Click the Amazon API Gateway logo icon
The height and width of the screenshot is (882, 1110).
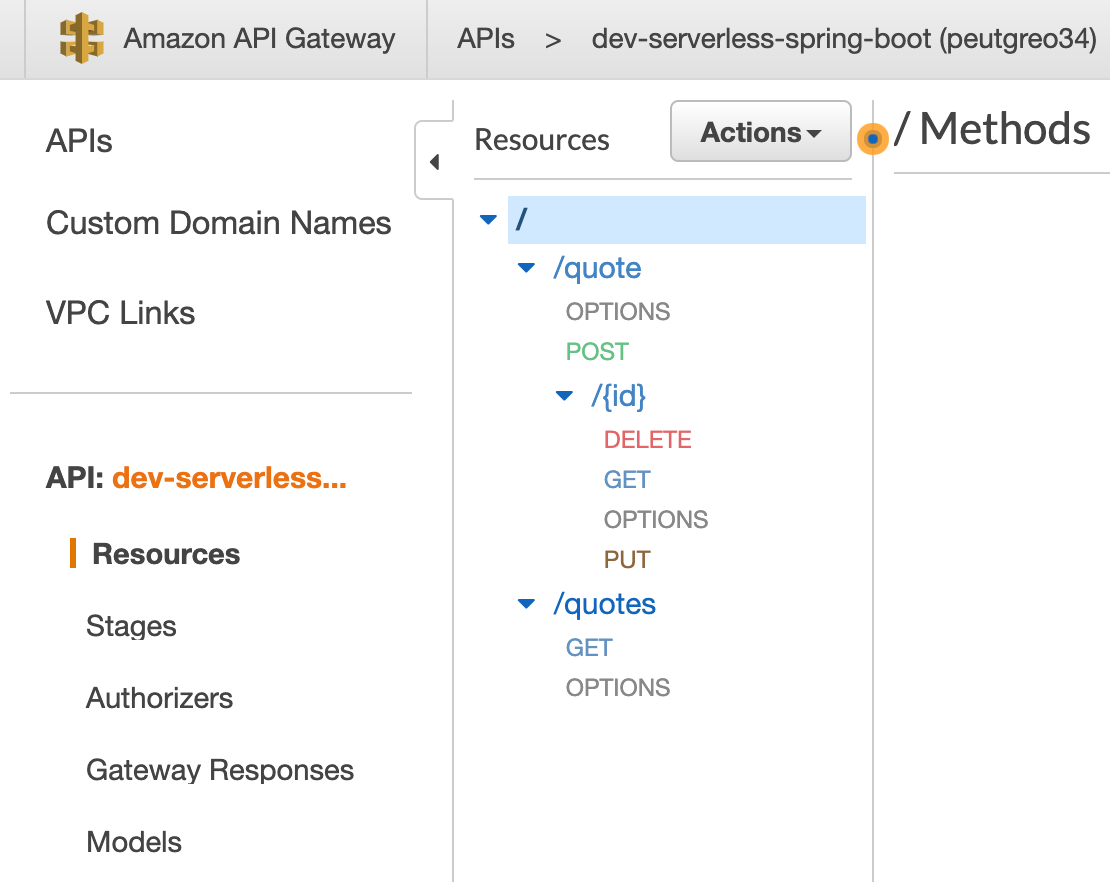click(x=82, y=39)
